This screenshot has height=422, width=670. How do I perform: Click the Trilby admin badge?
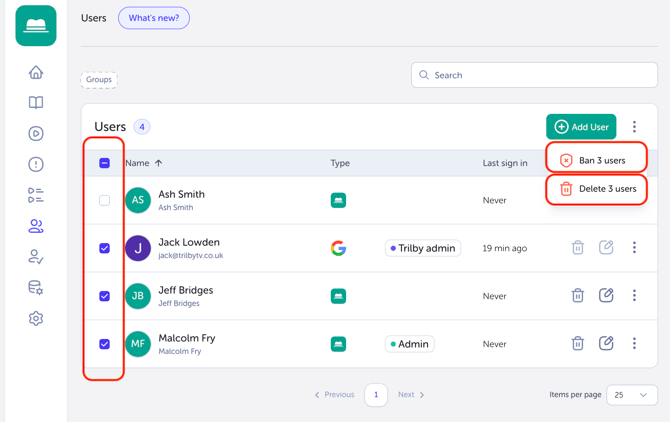423,248
